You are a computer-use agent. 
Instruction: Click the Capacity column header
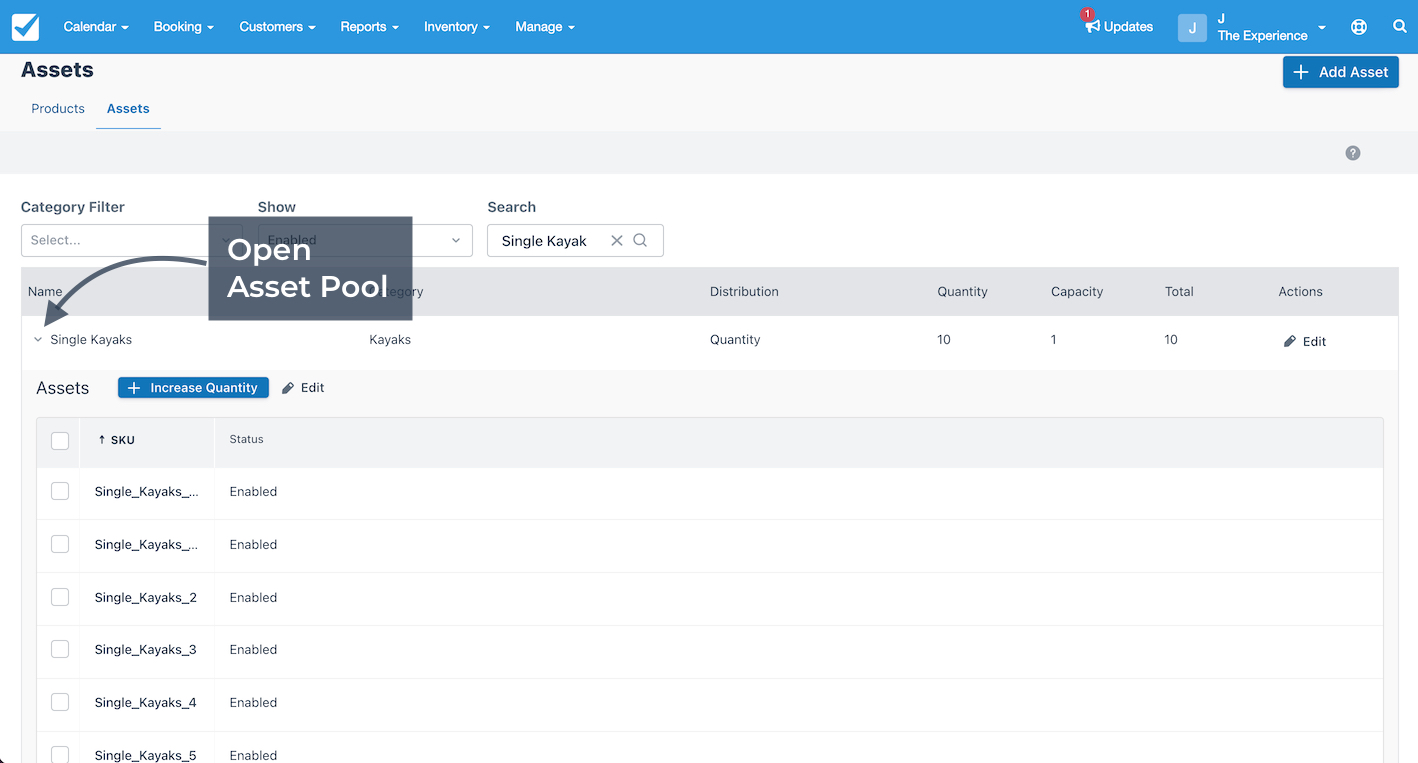(1077, 292)
